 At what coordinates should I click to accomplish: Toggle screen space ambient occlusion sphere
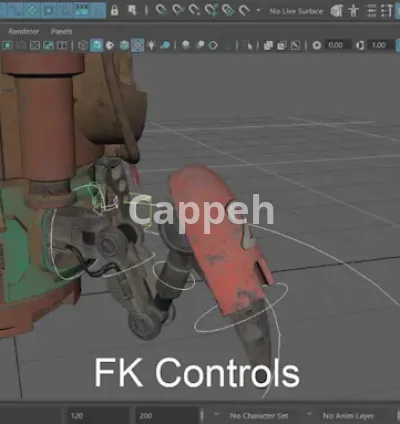pyautogui.click(x=186, y=45)
